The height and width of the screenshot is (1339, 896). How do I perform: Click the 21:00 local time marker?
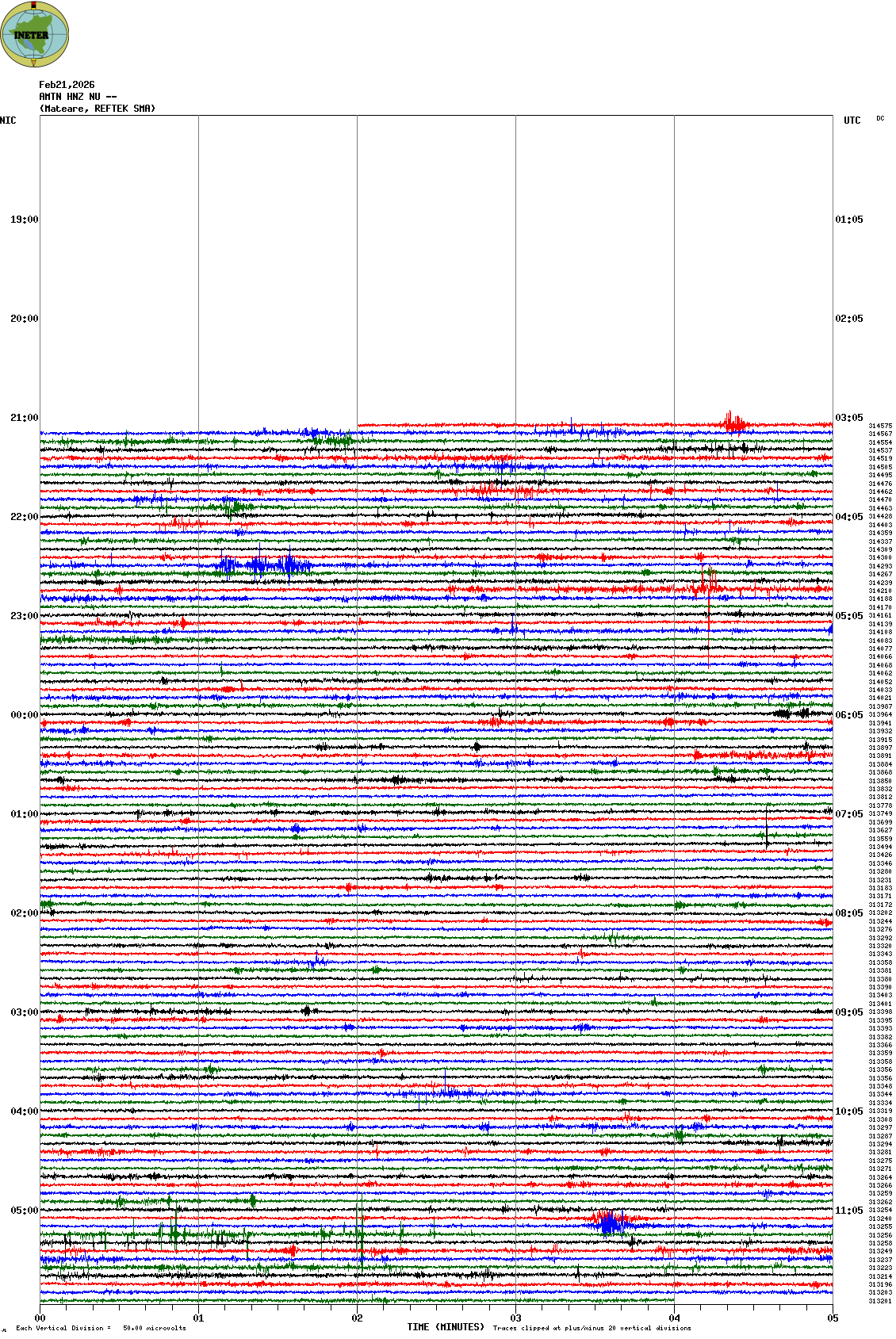[24, 418]
